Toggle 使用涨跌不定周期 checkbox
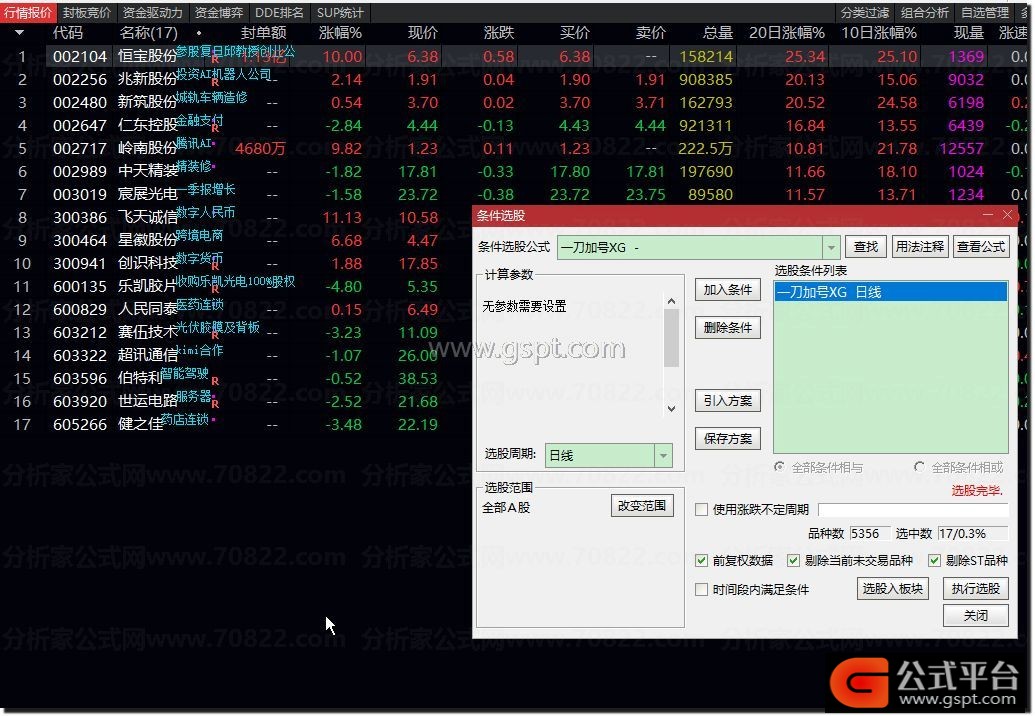Viewport: 1035px width, 716px height. point(702,509)
